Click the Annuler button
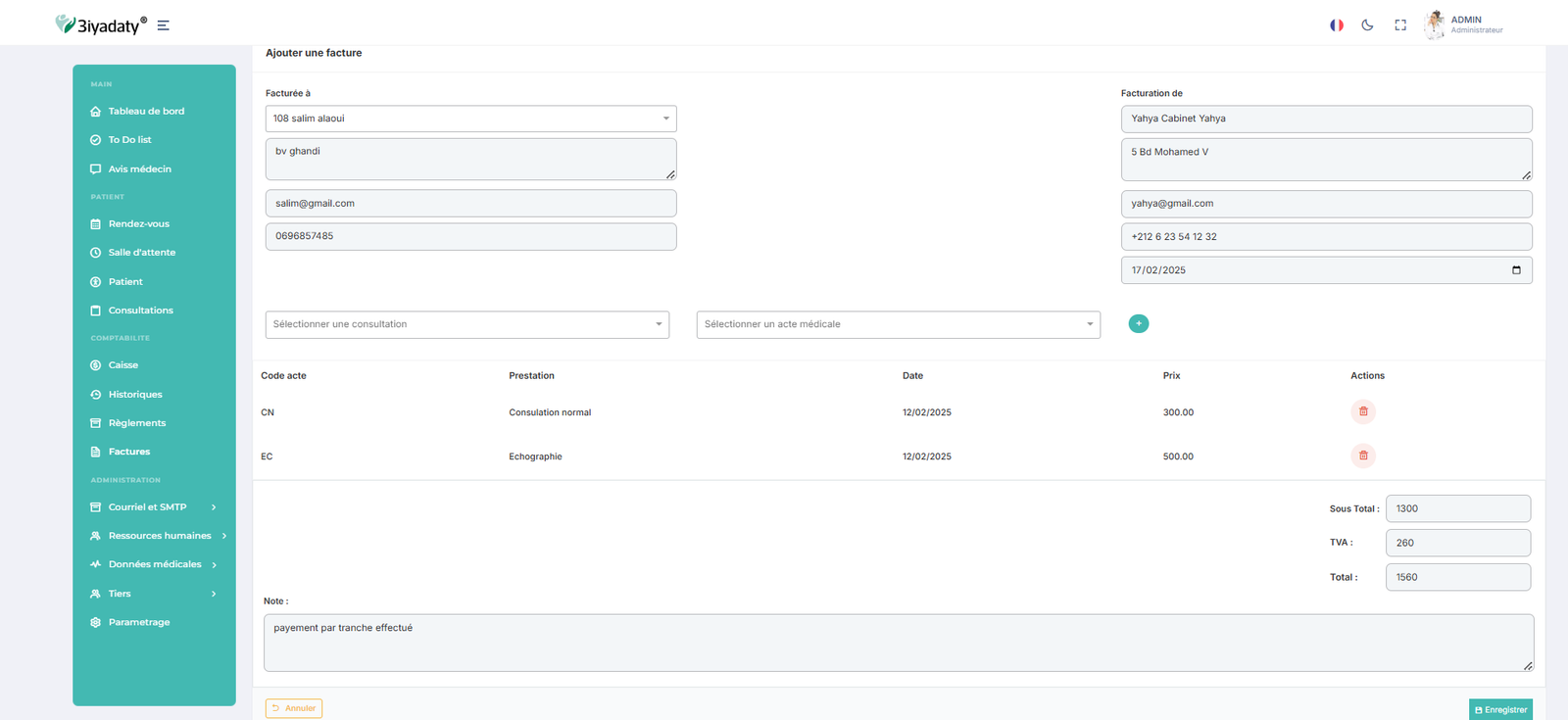 click(x=294, y=708)
